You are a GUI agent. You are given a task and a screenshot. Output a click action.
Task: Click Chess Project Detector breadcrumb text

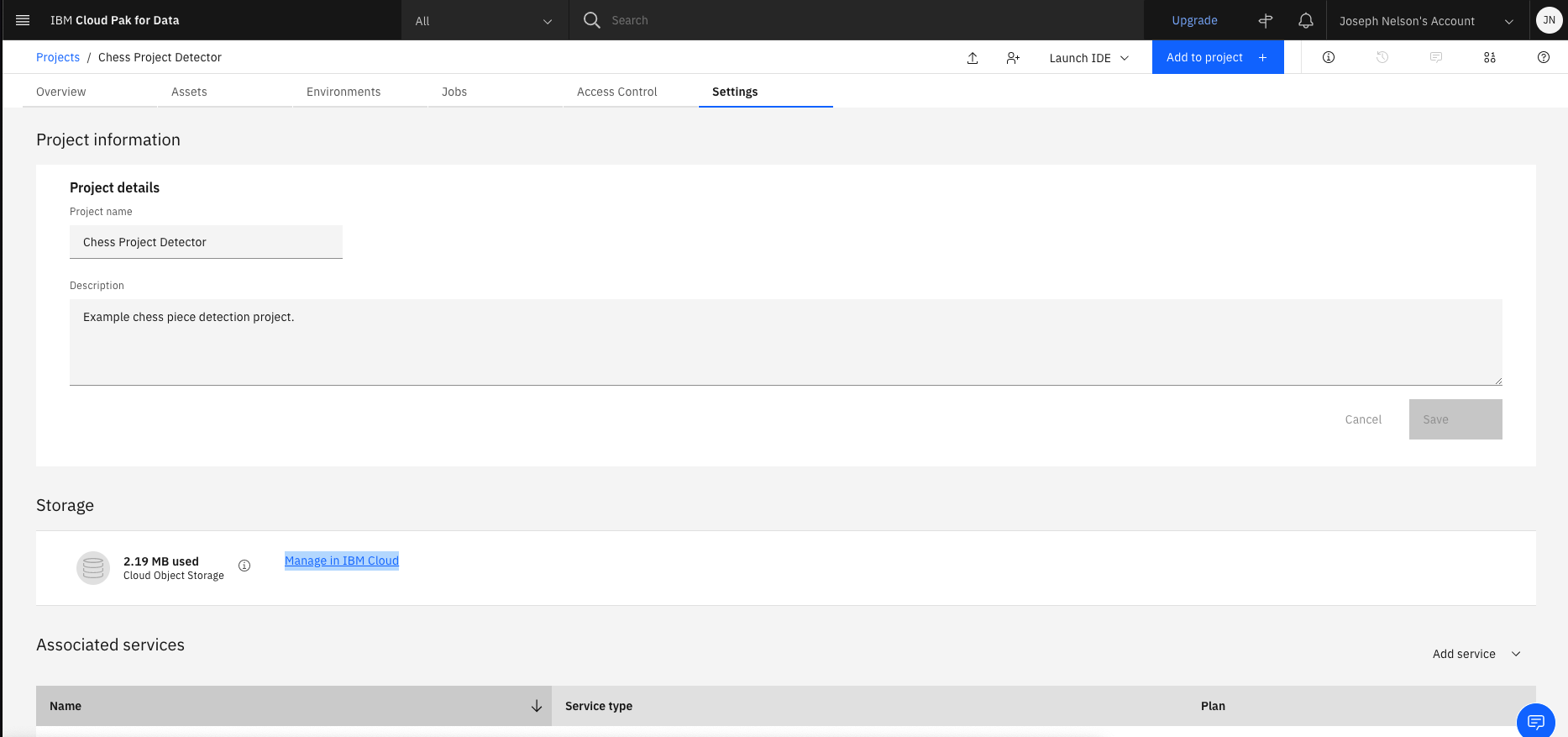(x=160, y=57)
